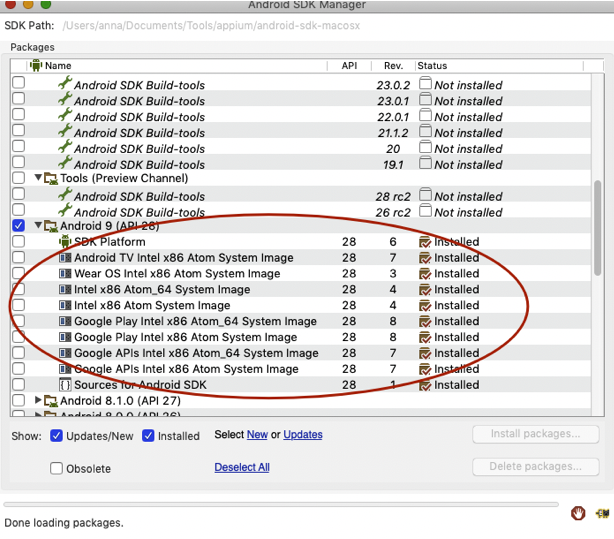Toggle the Updates/New show checkbox
The image size is (614, 539).
[56, 436]
